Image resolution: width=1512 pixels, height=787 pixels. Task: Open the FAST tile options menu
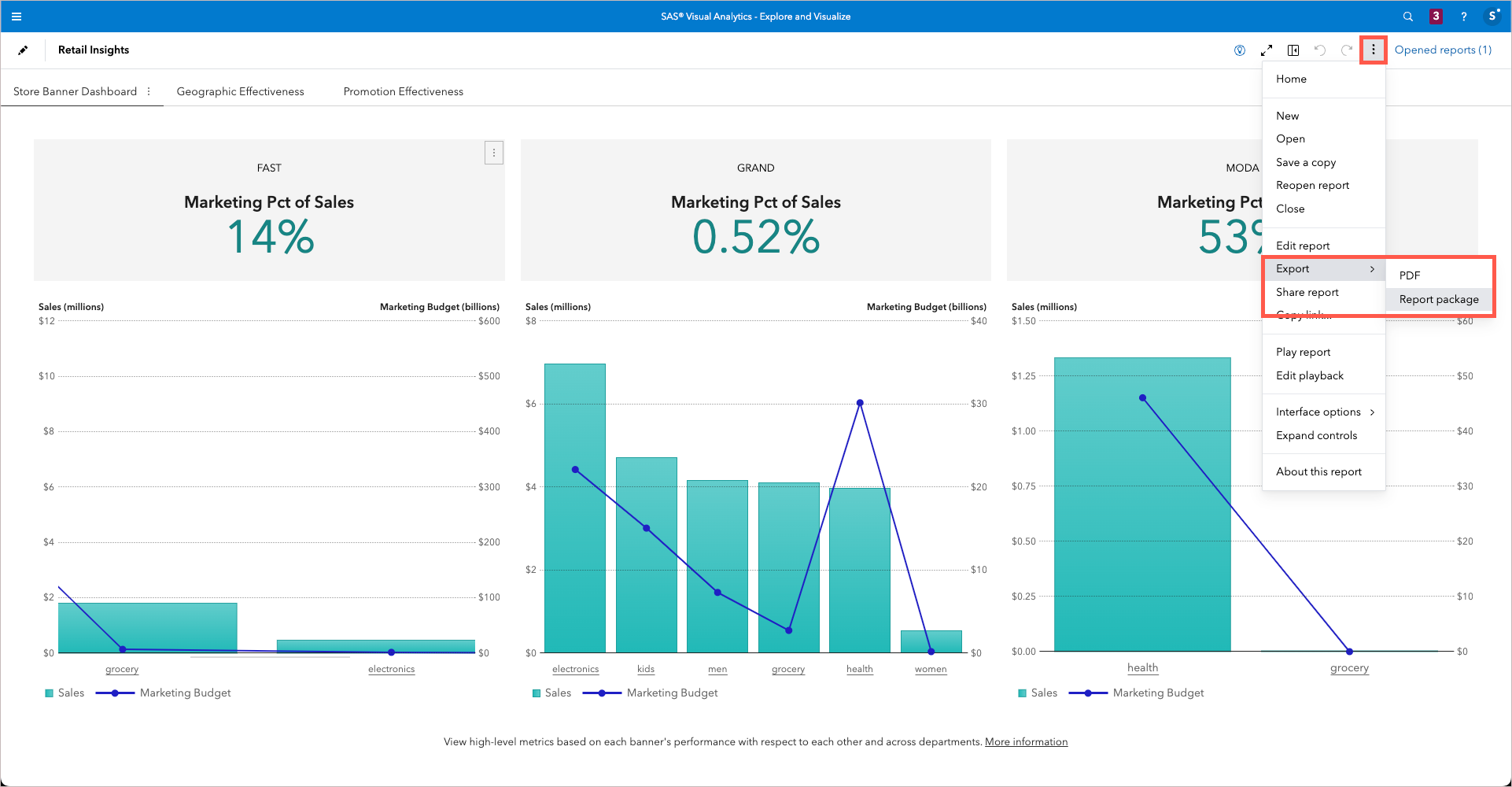coord(494,153)
